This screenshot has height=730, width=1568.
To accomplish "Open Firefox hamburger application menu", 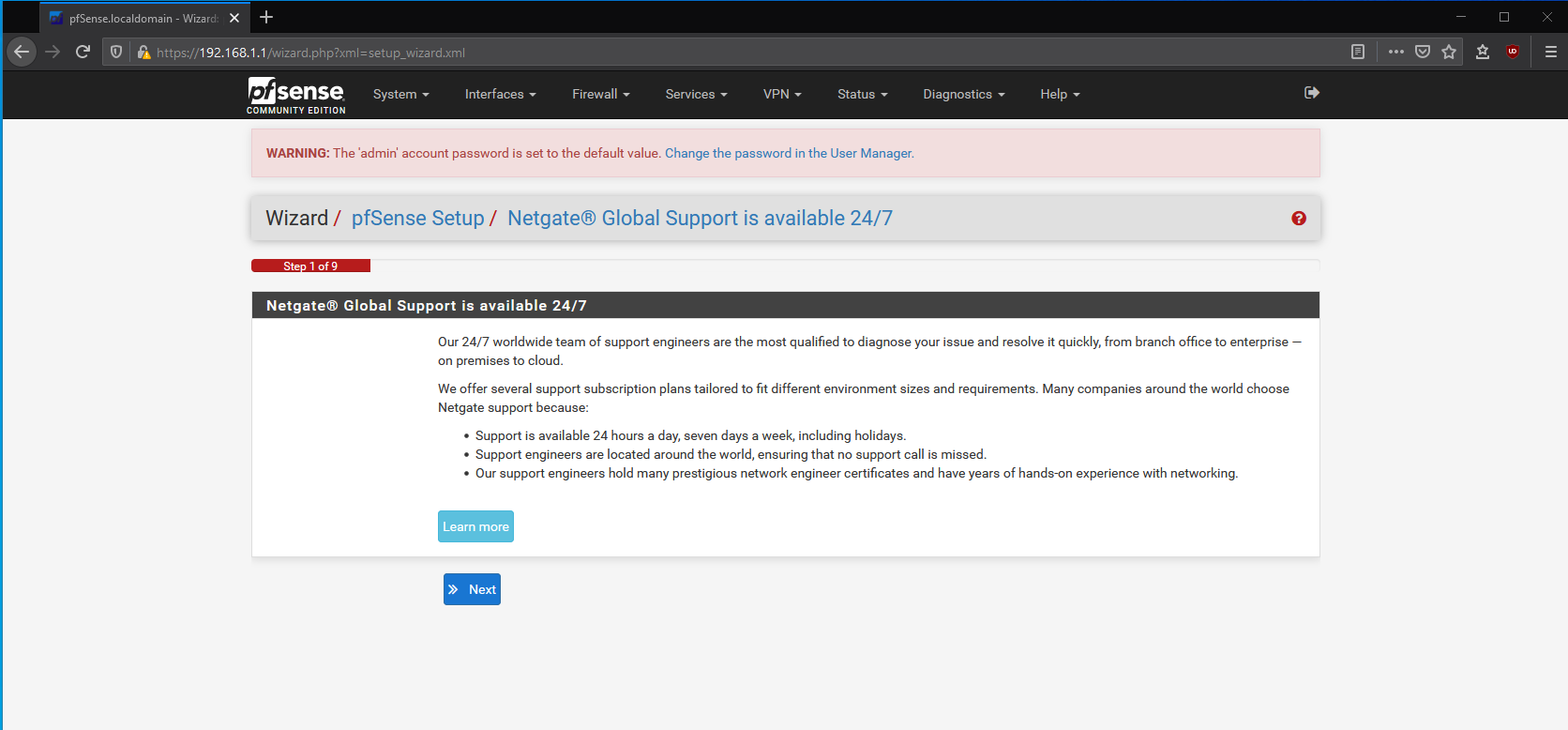I will (1550, 52).
